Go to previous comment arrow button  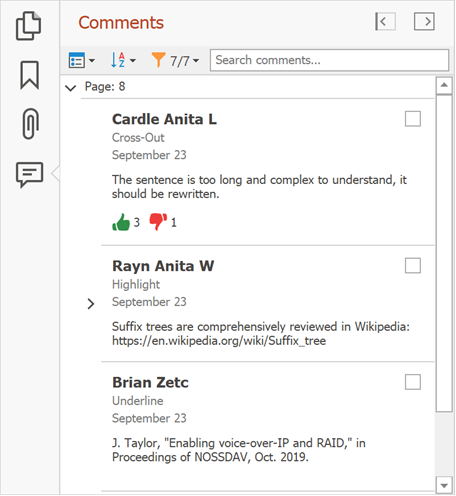click(385, 22)
